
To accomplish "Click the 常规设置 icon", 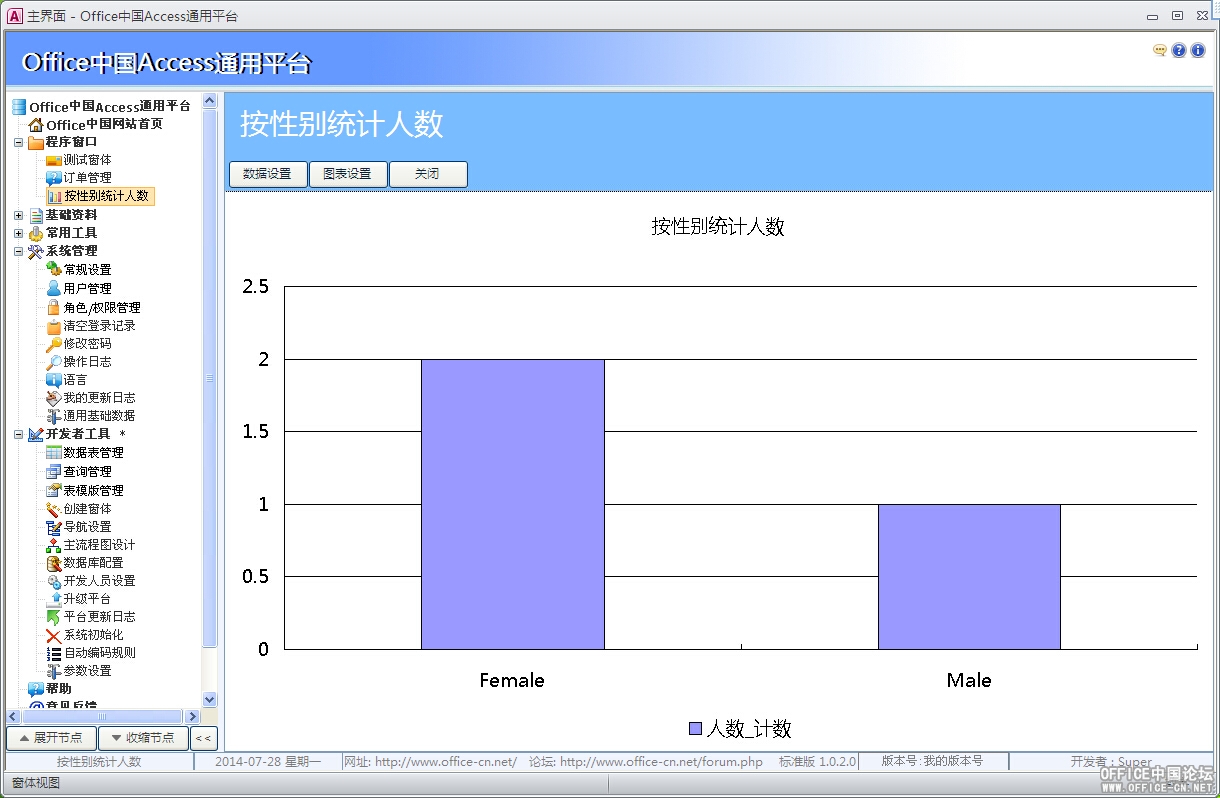I will [54, 269].
